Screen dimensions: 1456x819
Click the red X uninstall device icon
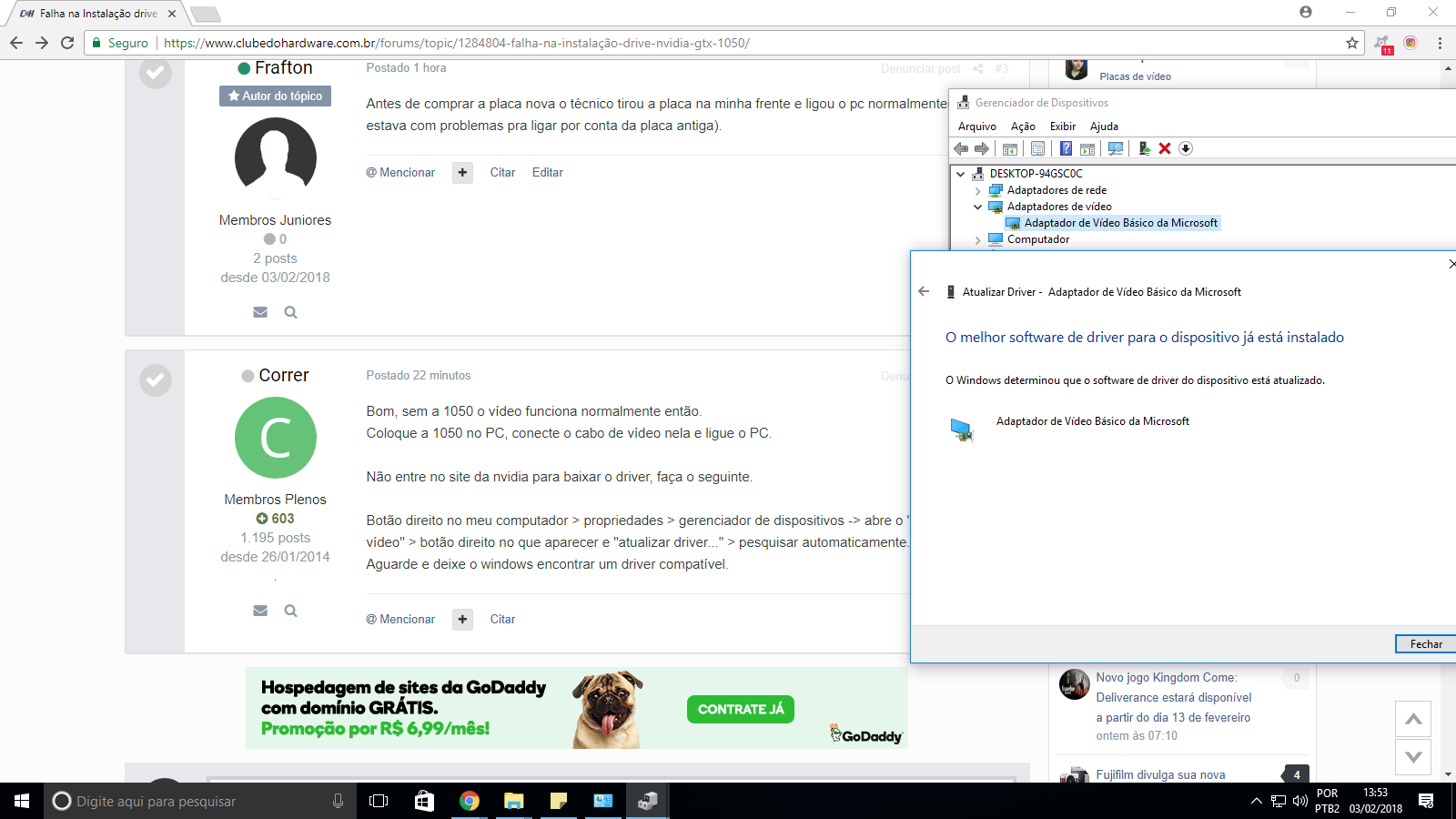point(1165,148)
